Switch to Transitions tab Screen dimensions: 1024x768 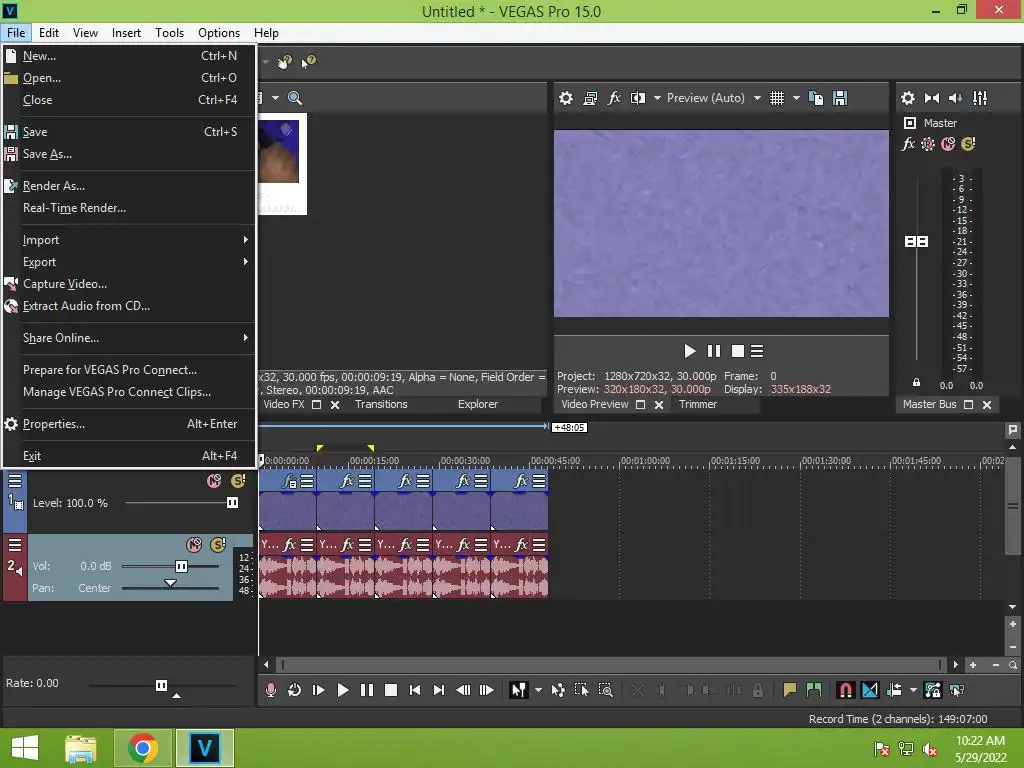click(381, 404)
